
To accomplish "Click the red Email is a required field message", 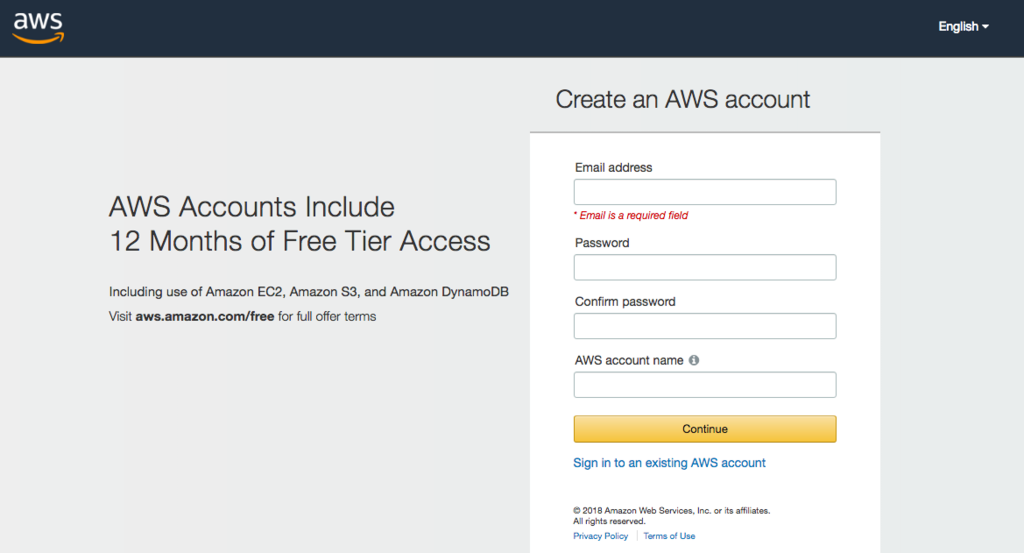I will pyautogui.click(x=633, y=215).
